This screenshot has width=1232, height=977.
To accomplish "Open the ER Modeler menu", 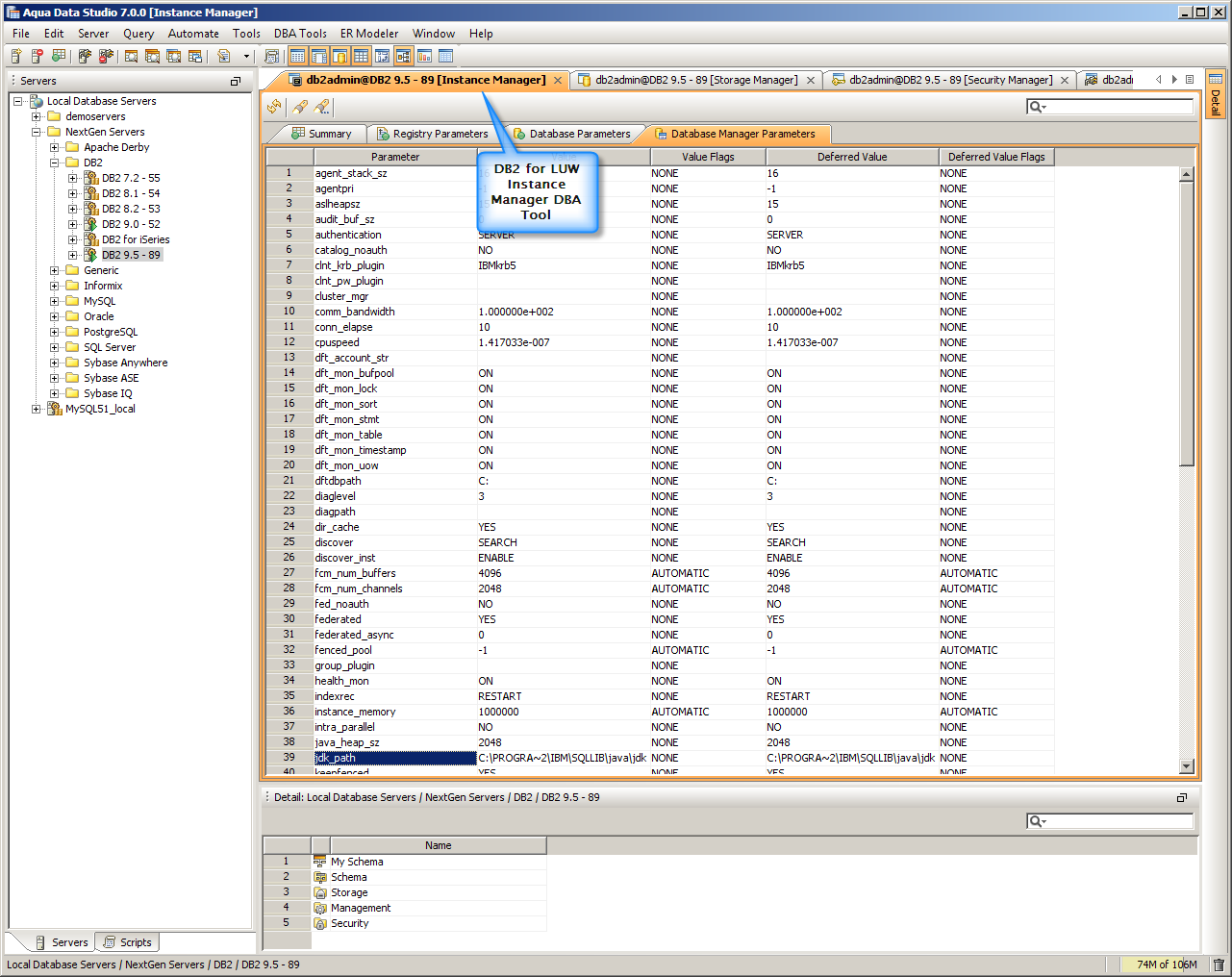I will point(369,34).
